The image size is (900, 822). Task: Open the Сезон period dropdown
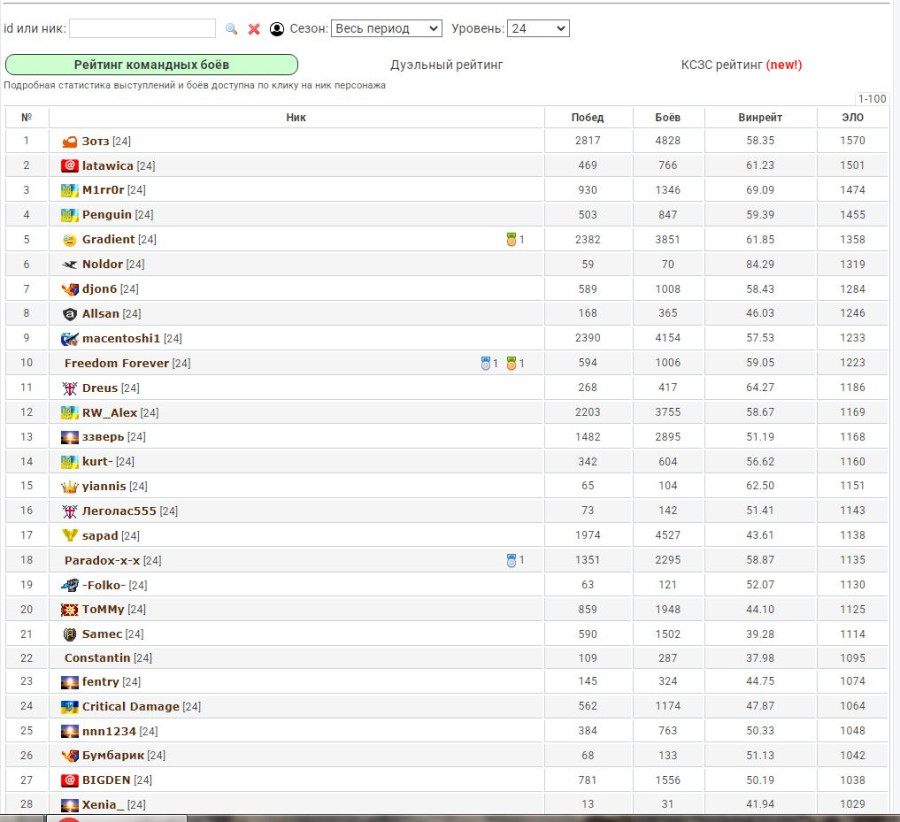click(x=386, y=29)
